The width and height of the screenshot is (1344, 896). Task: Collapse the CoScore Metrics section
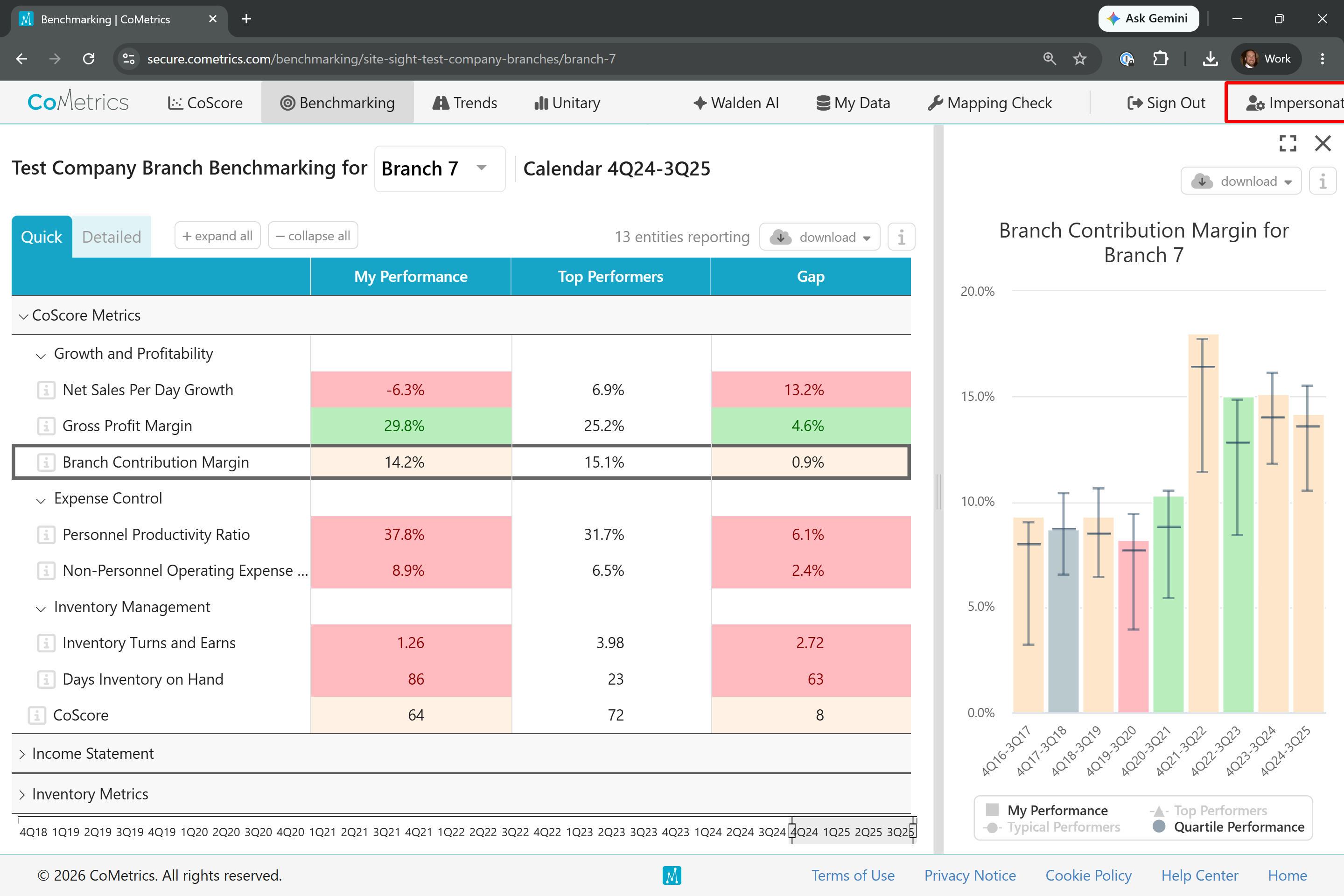coord(23,315)
